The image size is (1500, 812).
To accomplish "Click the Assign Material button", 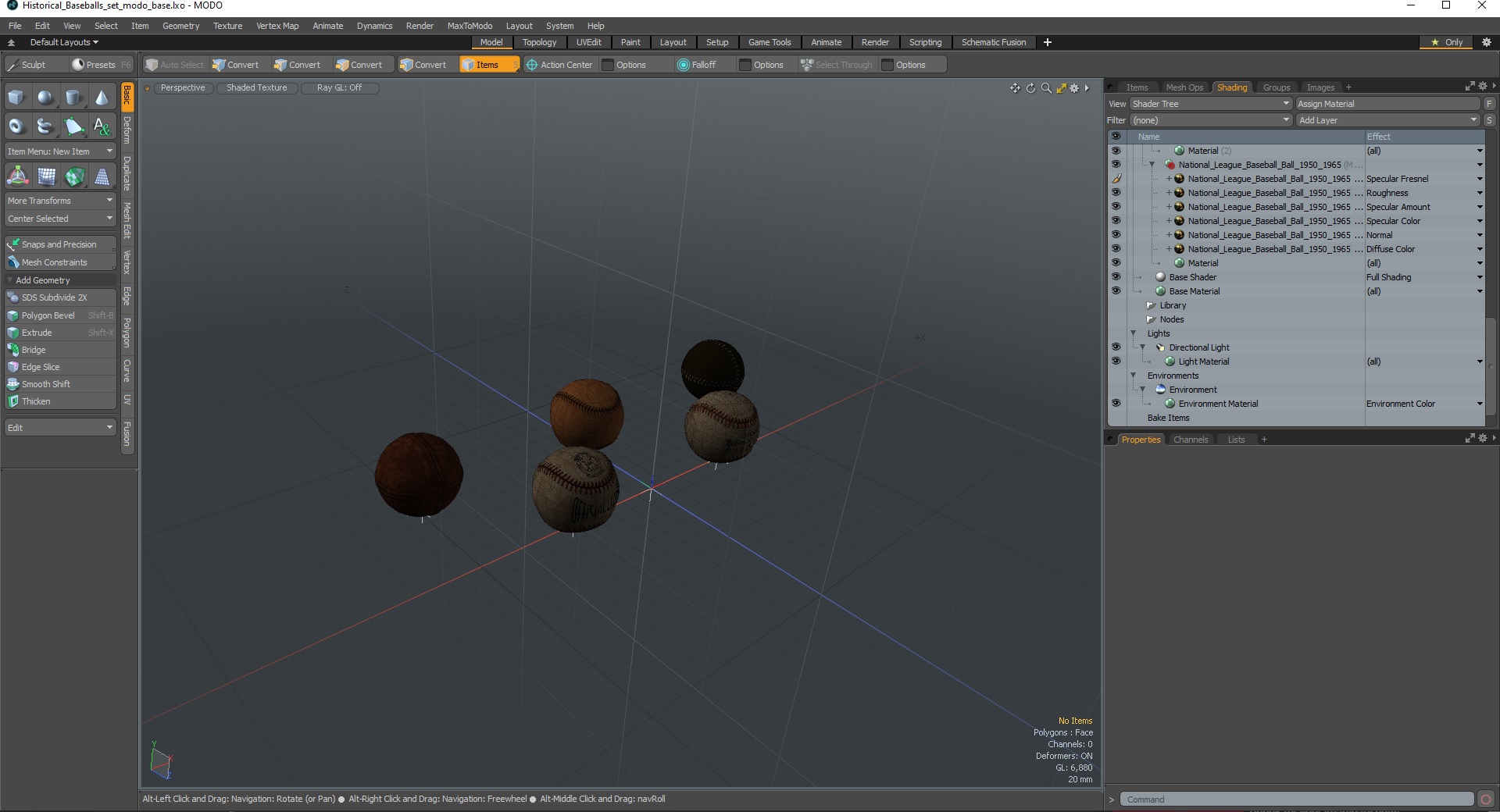I will click(x=1387, y=104).
